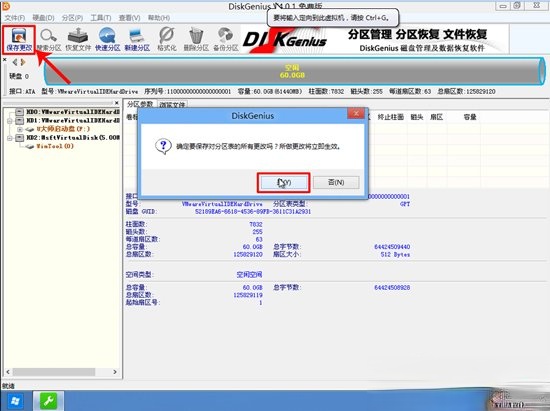Open the Windows Start button
This screenshot has width=550, height=411.
point(15,401)
